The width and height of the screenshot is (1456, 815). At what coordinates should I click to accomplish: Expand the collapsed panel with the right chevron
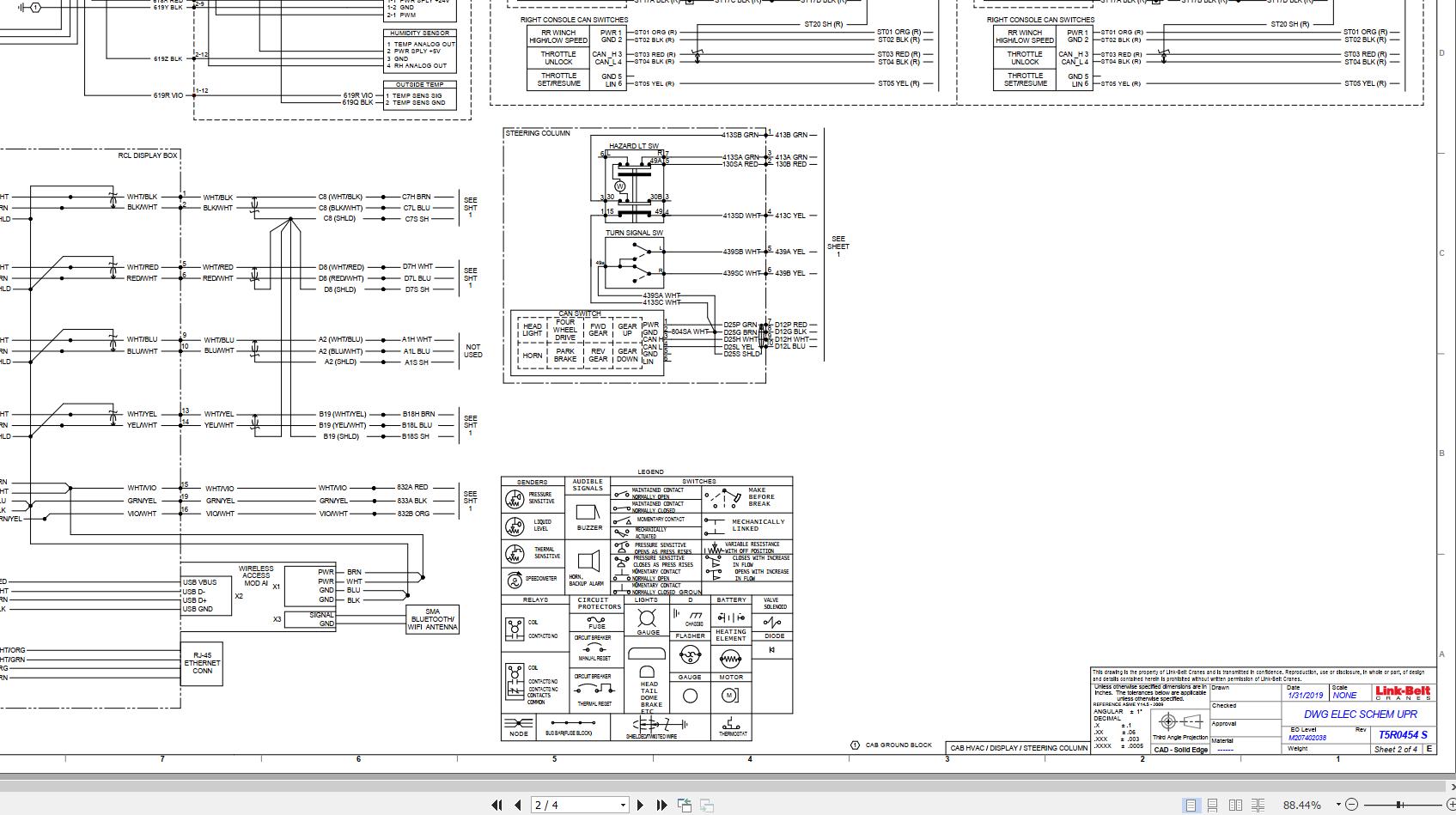1452,787
